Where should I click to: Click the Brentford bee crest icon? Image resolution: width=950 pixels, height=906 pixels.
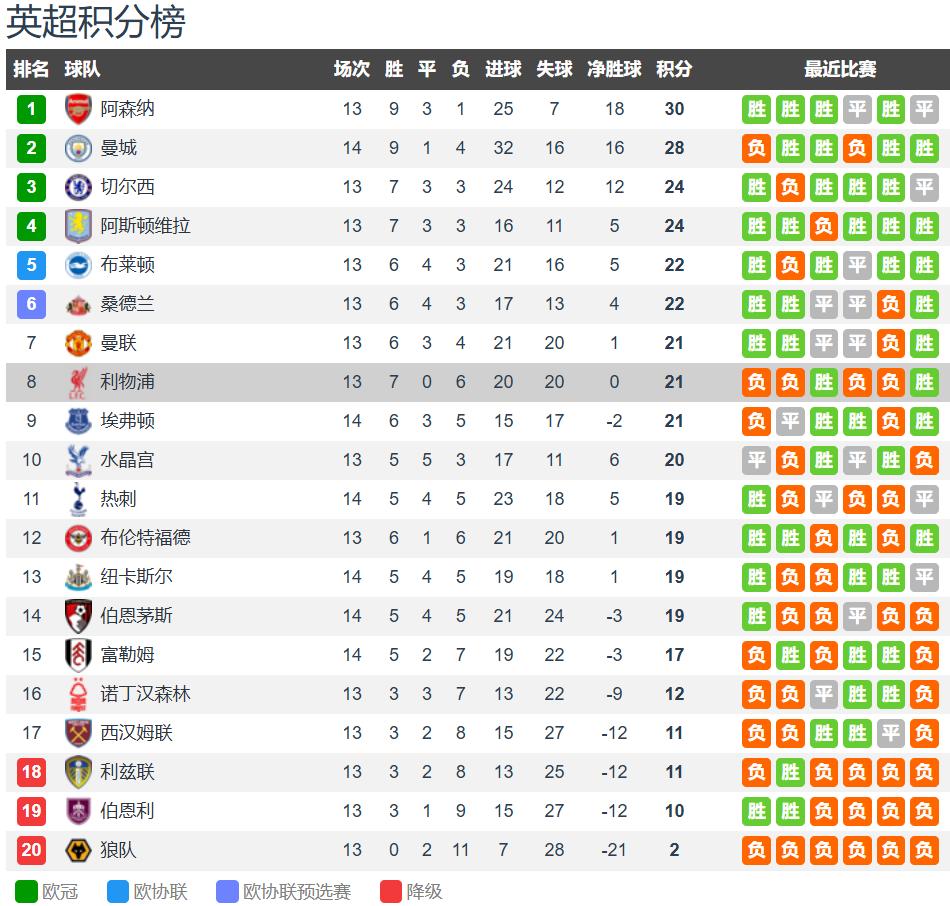coord(78,538)
